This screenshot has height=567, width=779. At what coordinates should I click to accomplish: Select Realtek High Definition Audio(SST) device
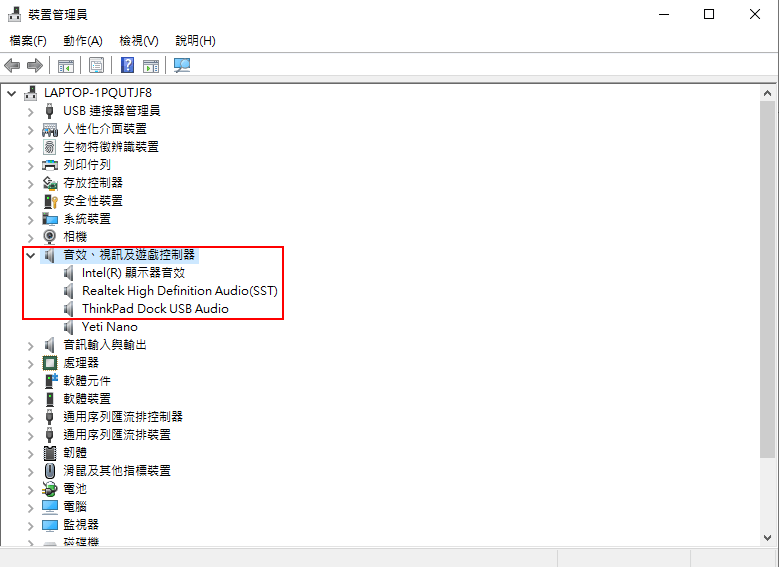point(179,291)
